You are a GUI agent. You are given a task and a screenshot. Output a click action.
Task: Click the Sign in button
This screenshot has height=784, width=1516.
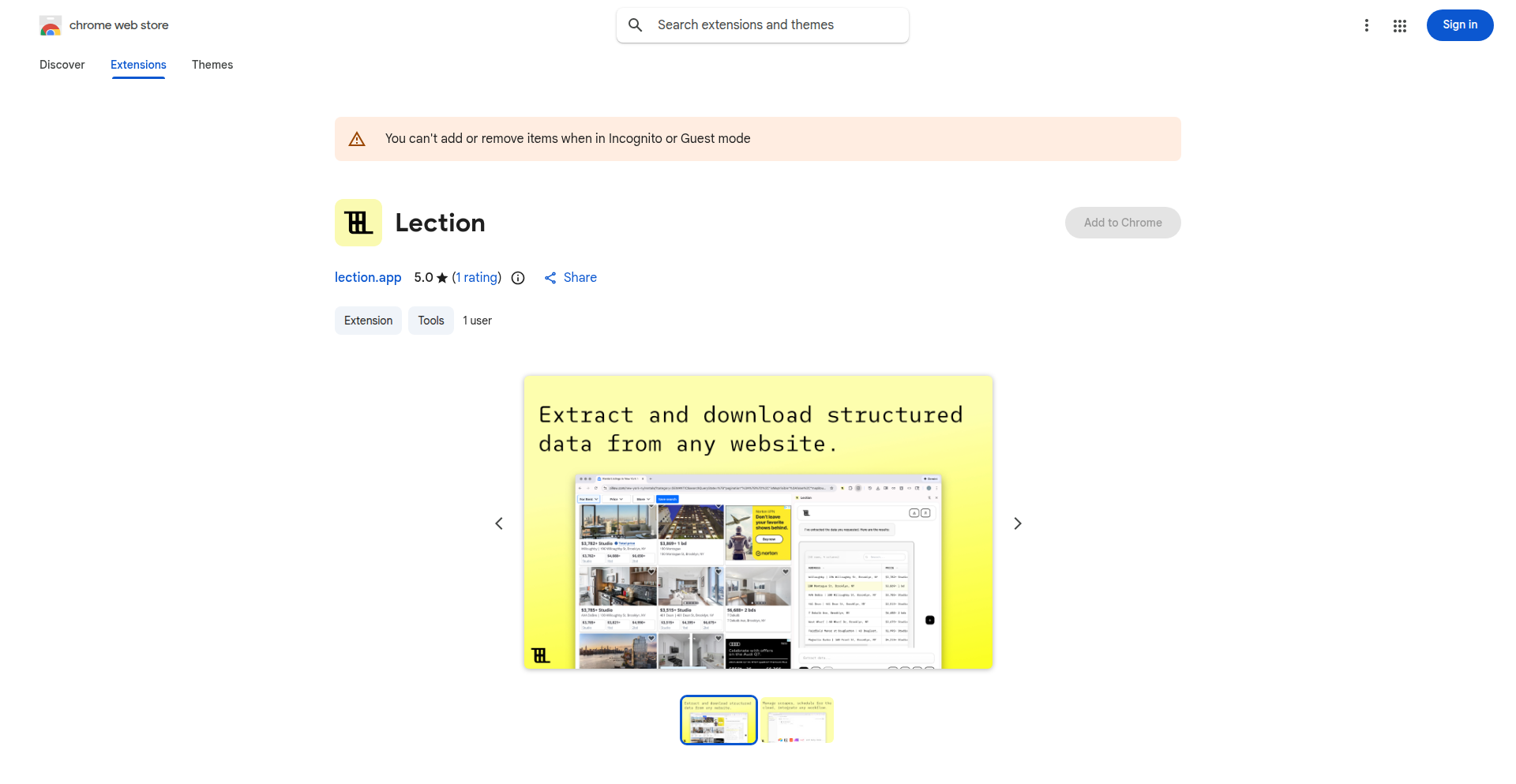[x=1460, y=25]
